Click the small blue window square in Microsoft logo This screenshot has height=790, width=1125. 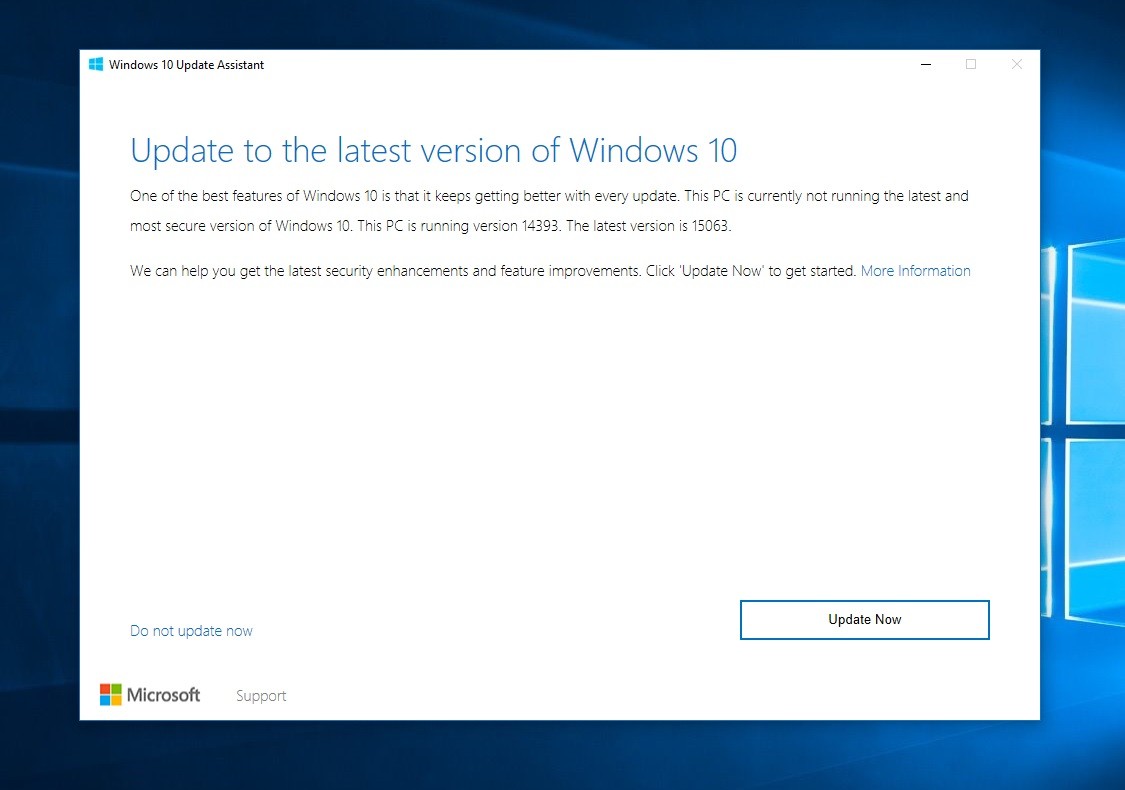pos(105,701)
